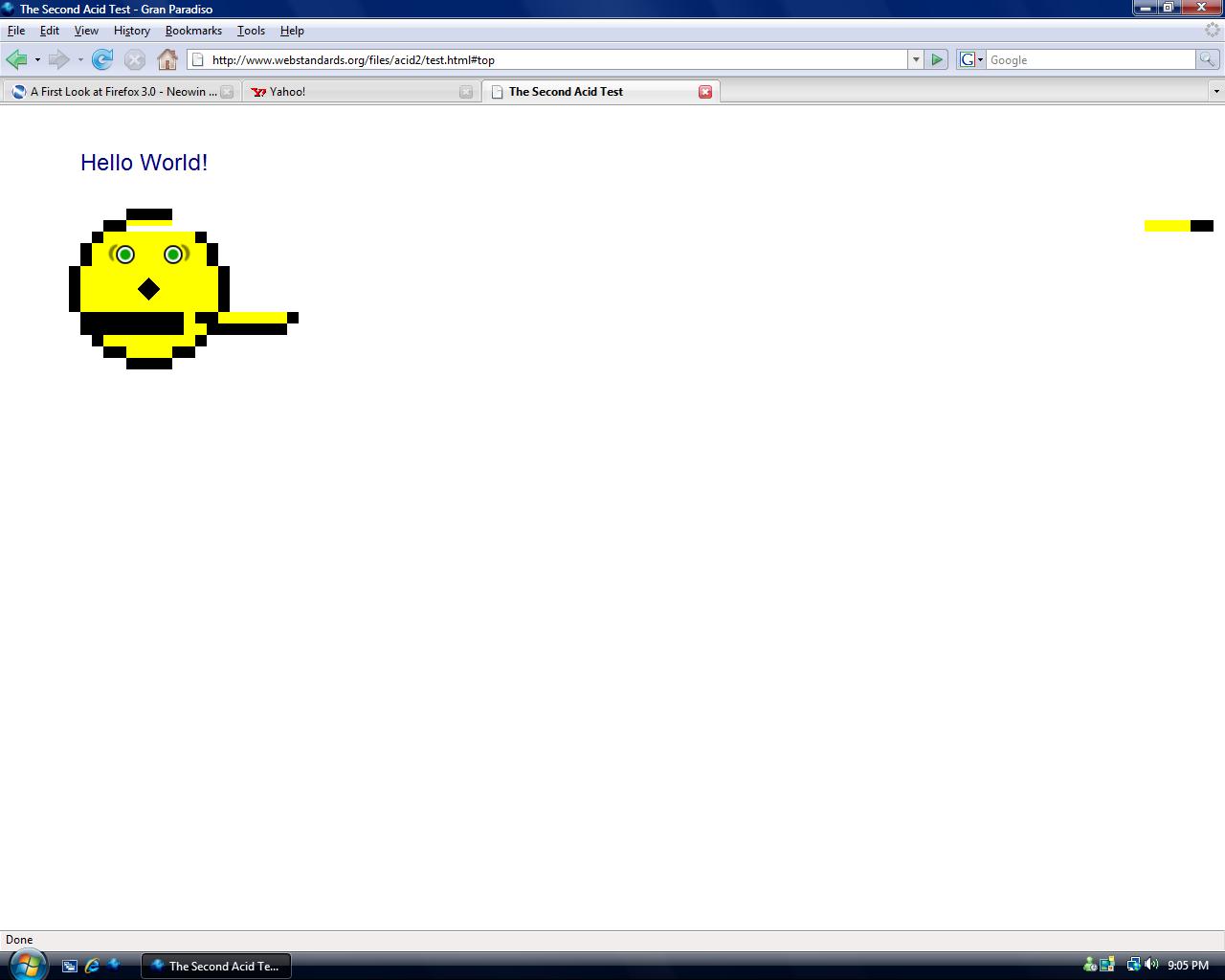Click inside the Google search box
The image size is (1225, 980).
[x=1091, y=59]
